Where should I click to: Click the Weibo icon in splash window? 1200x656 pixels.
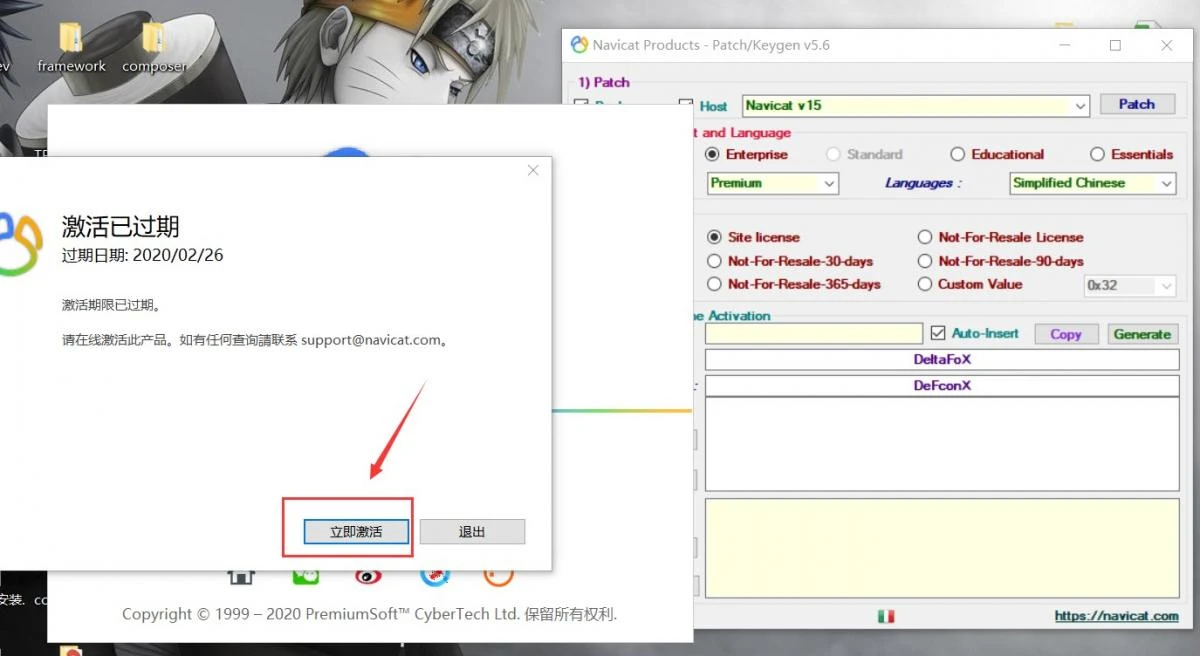pos(368,576)
